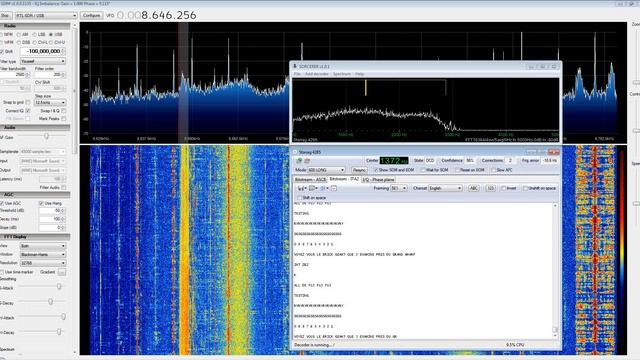Switch to I/Q - Phase plane tab
Screen dimensions: 640x360
(x=378, y=180)
